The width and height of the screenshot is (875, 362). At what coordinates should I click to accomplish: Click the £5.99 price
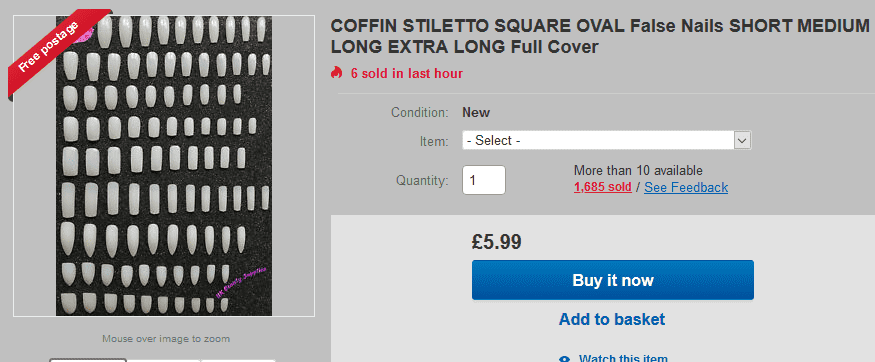(497, 242)
